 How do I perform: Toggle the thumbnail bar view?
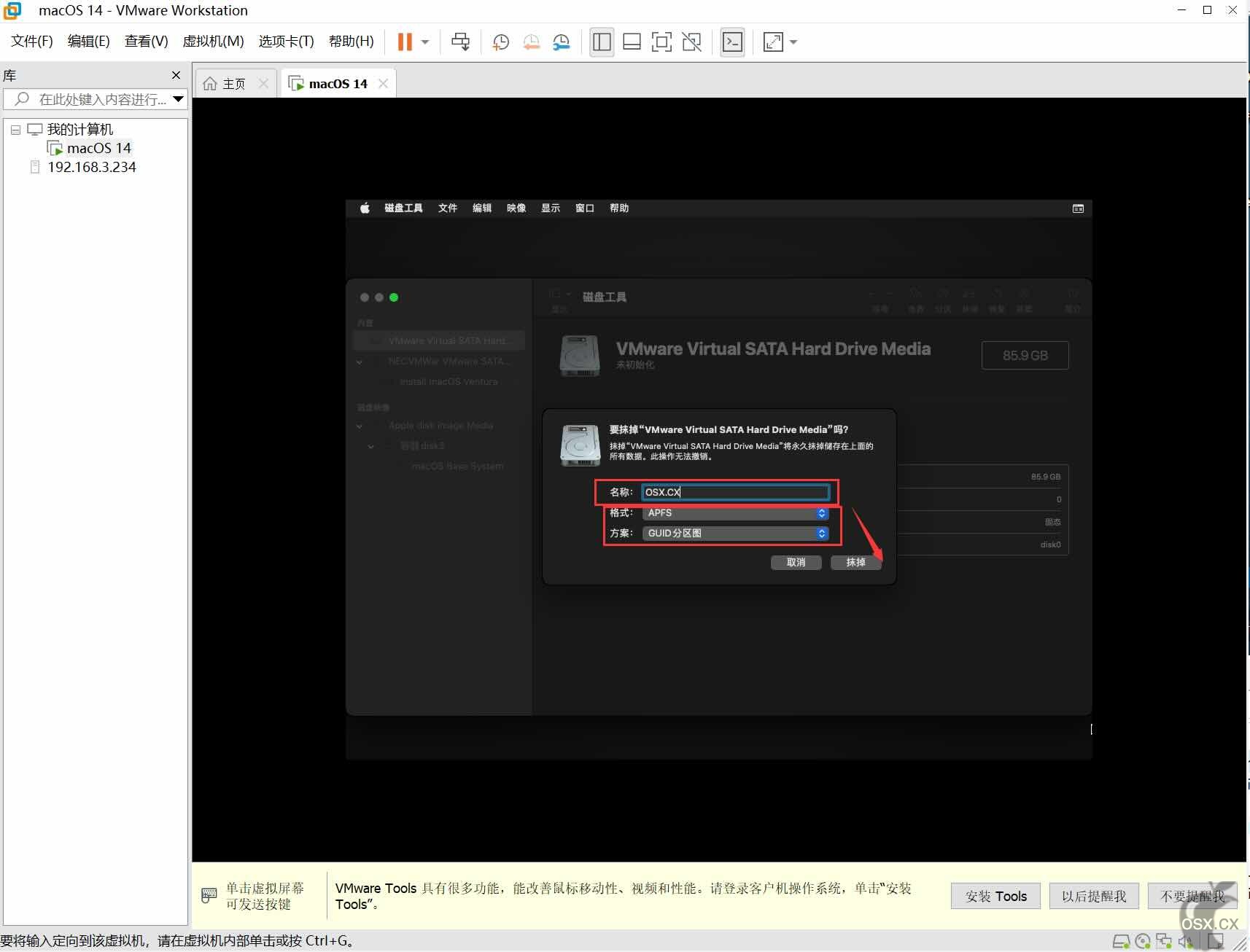click(632, 42)
